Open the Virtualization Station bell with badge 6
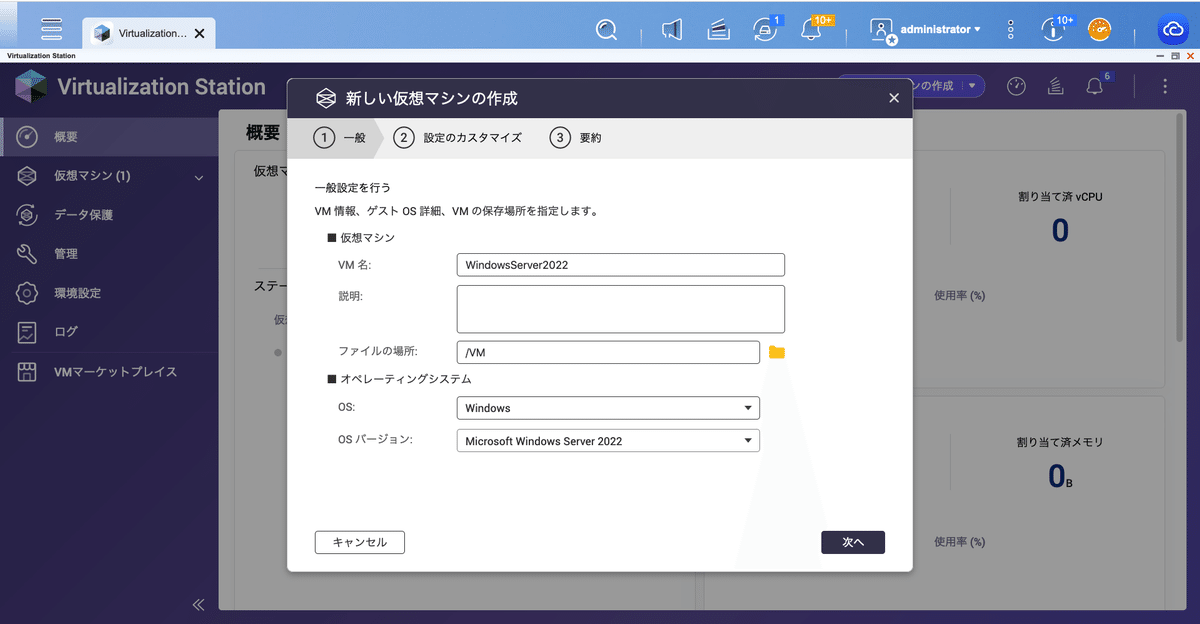Viewport: 1200px width, 624px height. [1095, 87]
